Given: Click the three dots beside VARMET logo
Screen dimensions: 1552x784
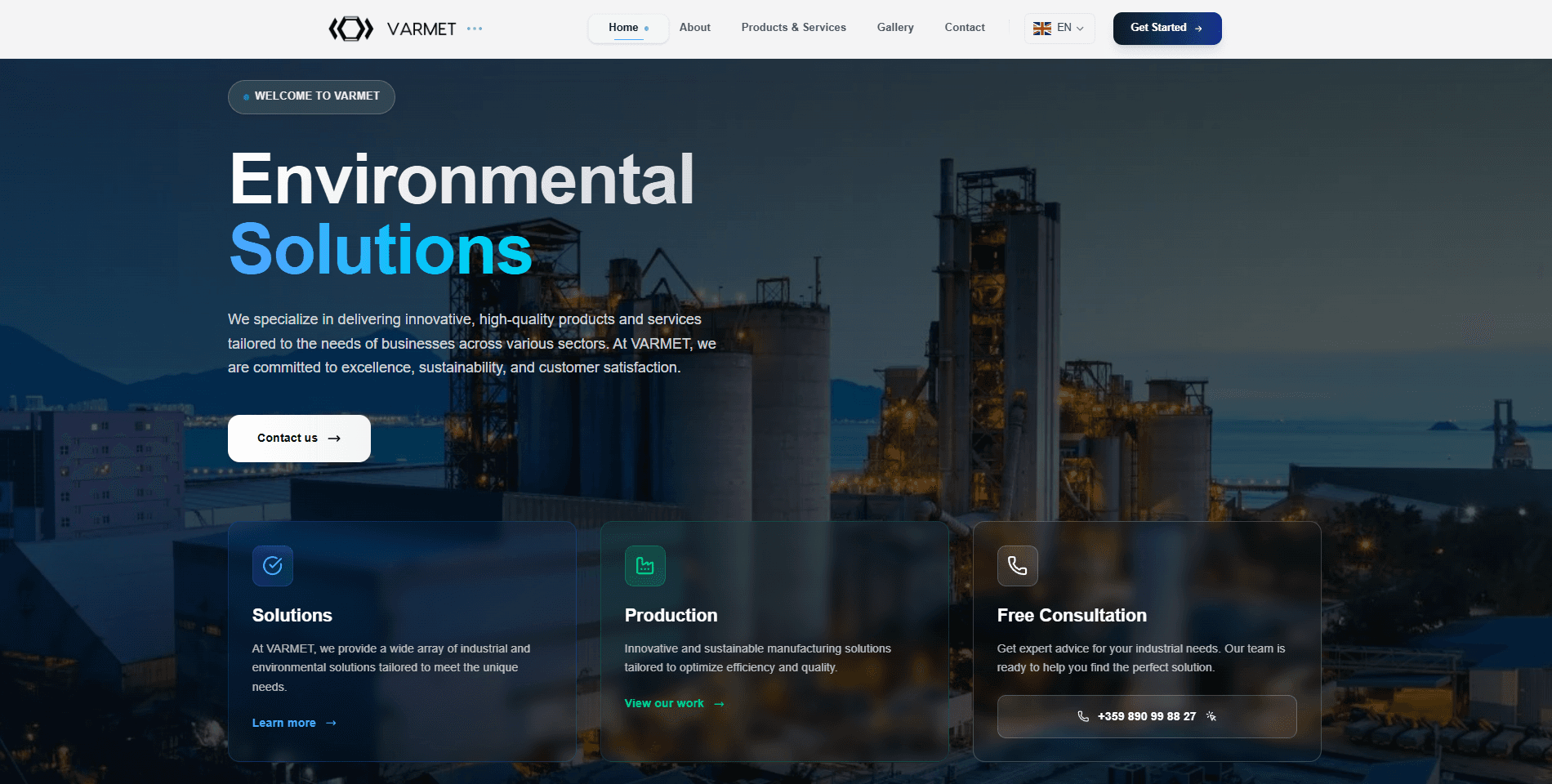Looking at the screenshot, I should tap(475, 29).
